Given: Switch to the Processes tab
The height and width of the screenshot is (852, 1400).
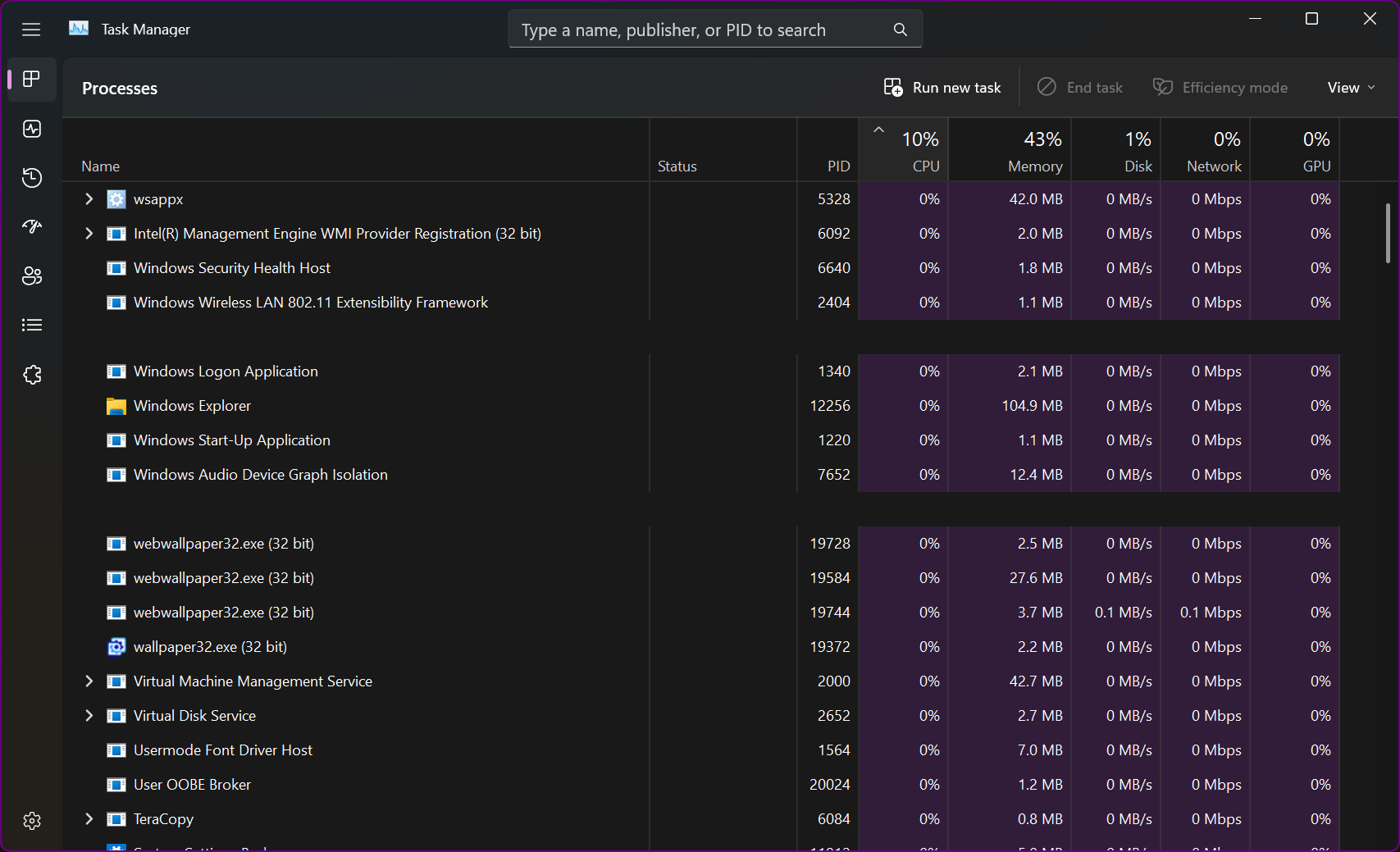Looking at the screenshot, I should [x=31, y=80].
